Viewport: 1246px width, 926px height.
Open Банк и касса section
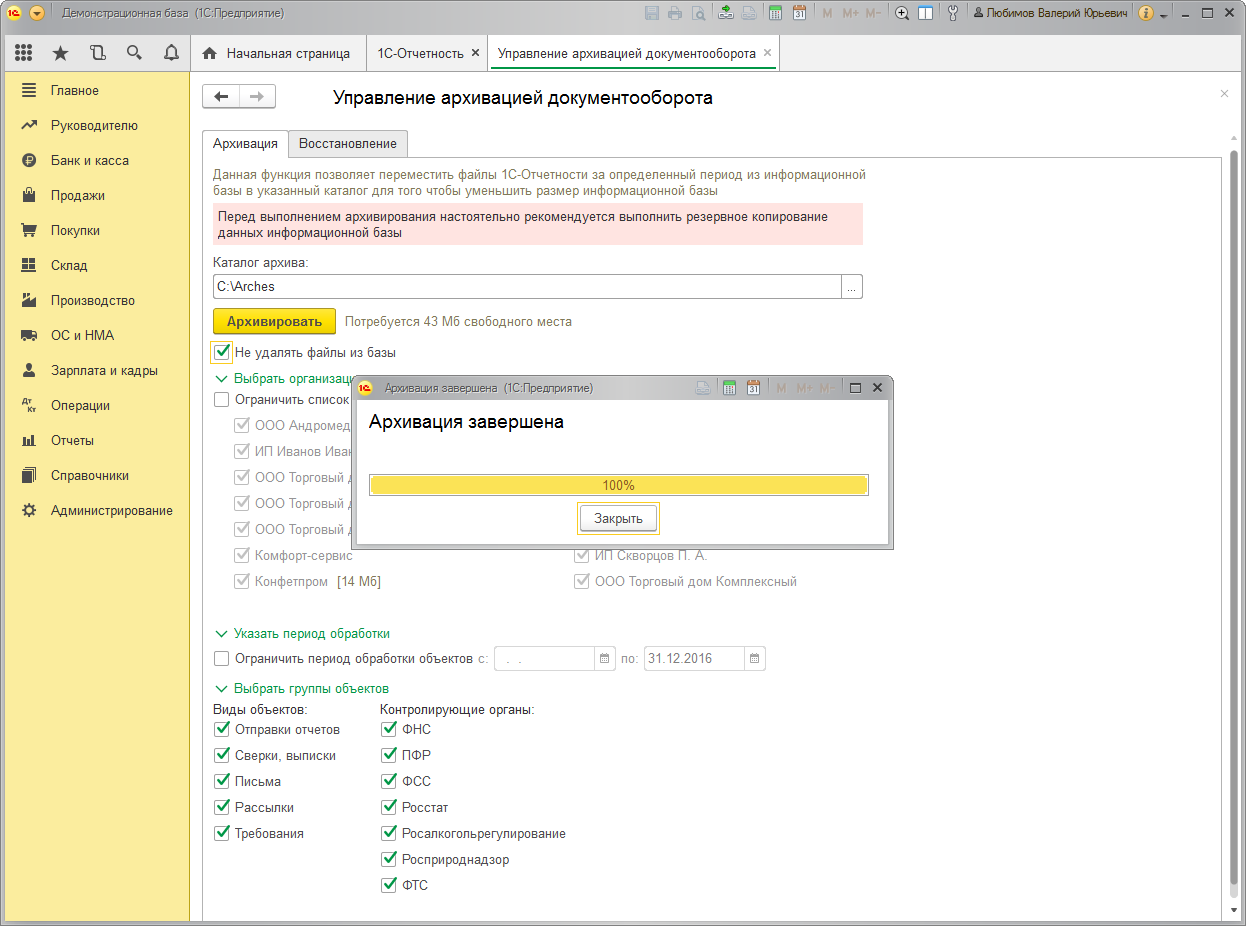90,160
